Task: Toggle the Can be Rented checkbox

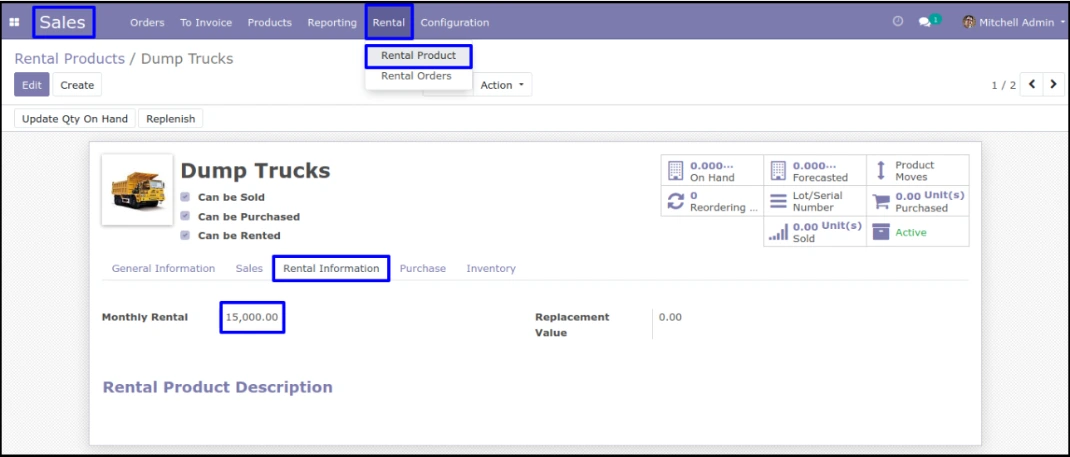Action: 185,236
